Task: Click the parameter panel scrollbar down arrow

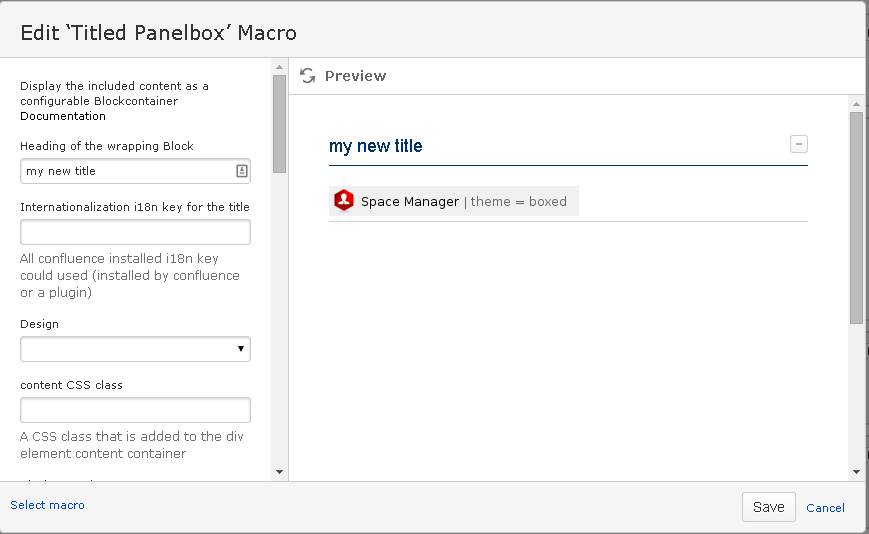Action: click(279, 472)
